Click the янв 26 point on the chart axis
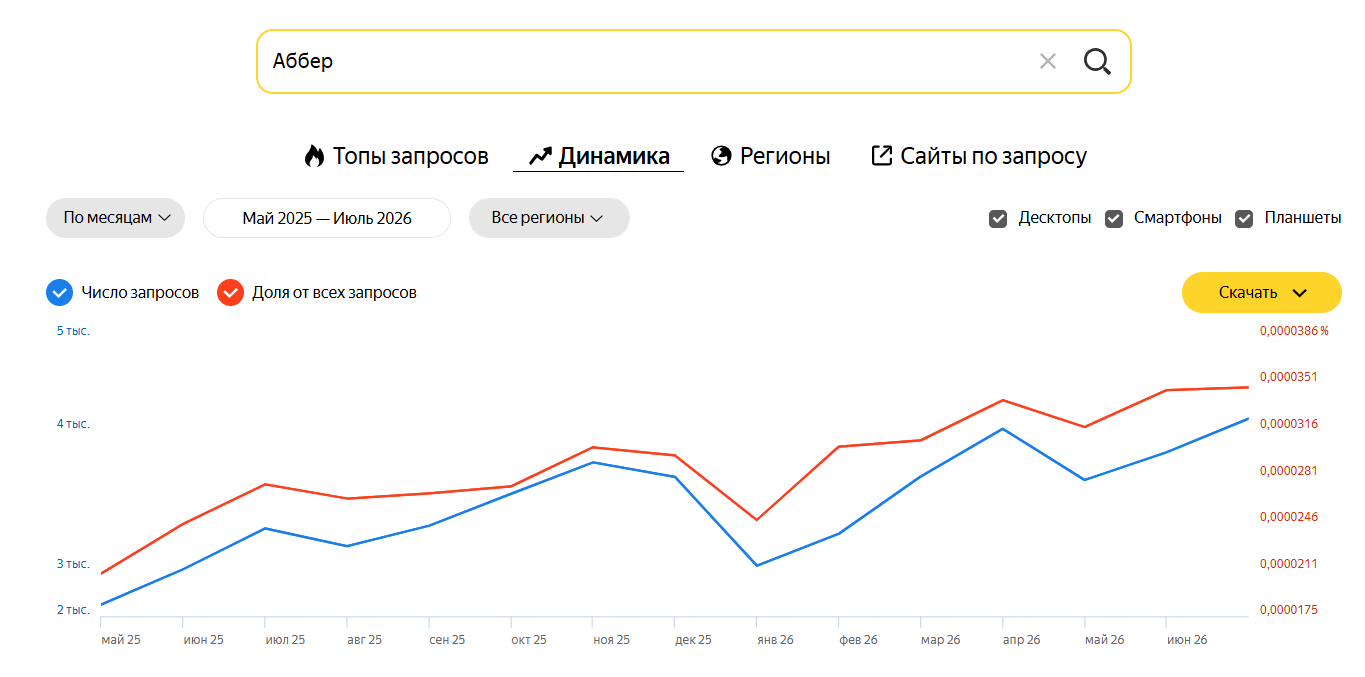Screen dimensions: 1365x677 click(774, 640)
